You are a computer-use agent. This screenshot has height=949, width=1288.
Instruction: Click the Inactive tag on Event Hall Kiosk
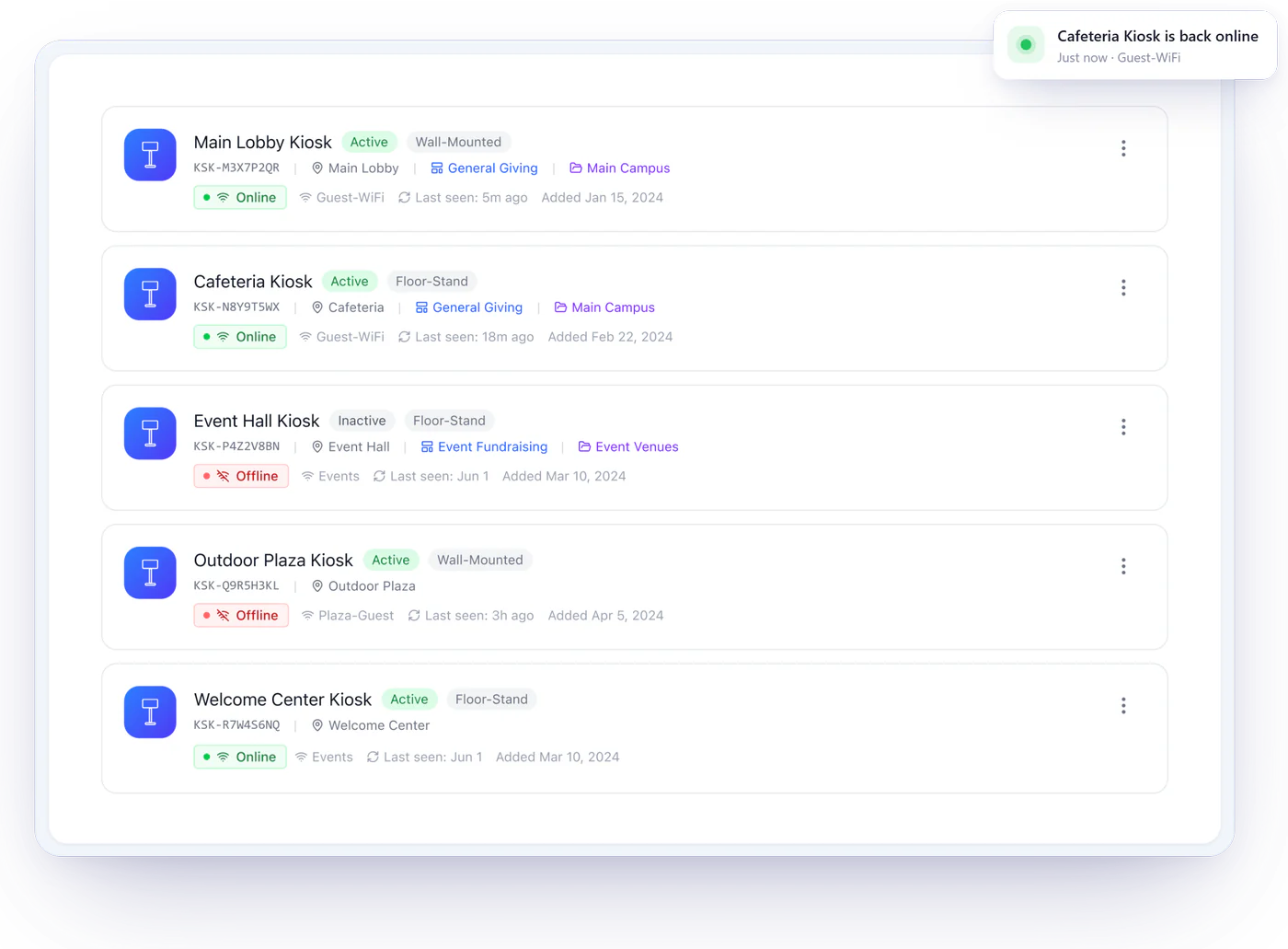(x=362, y=421)
